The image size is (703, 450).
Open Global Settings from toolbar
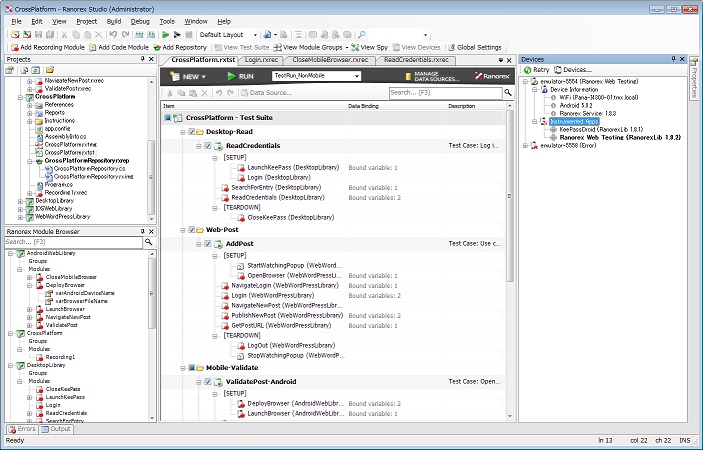[477, 47]
